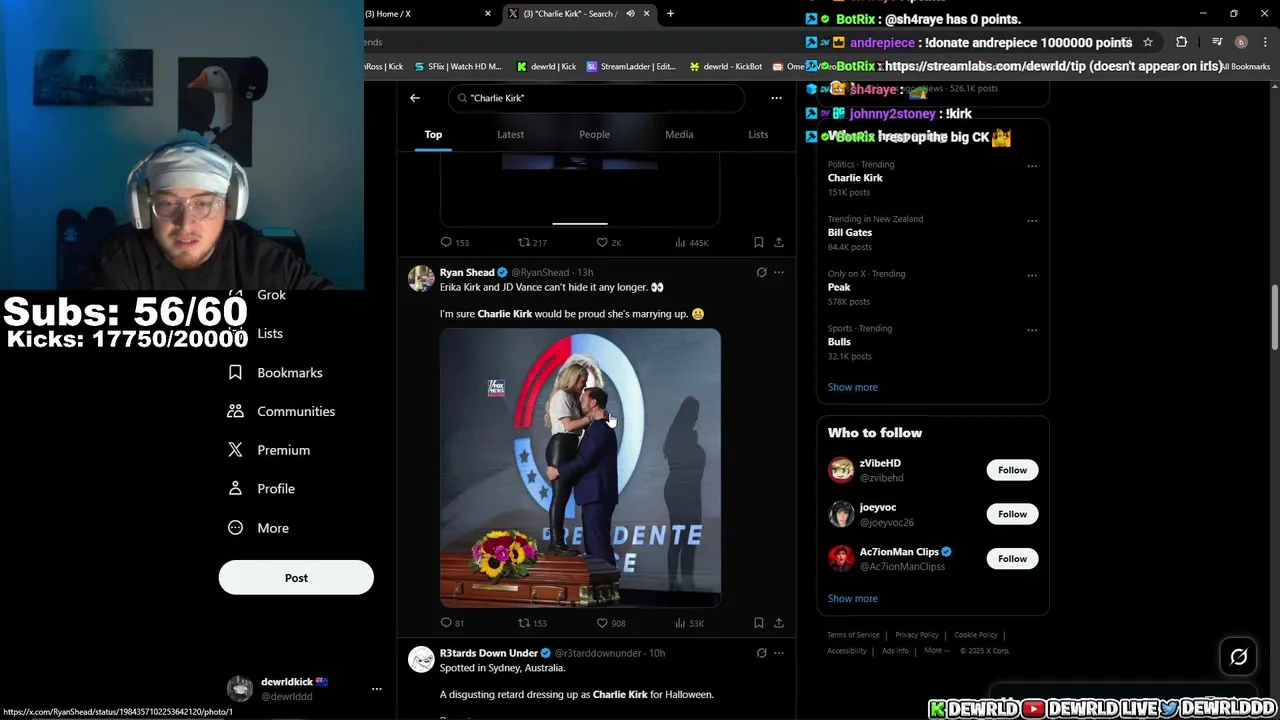Image resolution: width=1280 pixels, height=720 pixels.
Task: Open Privacy Policy link
Action: point(917,635)
